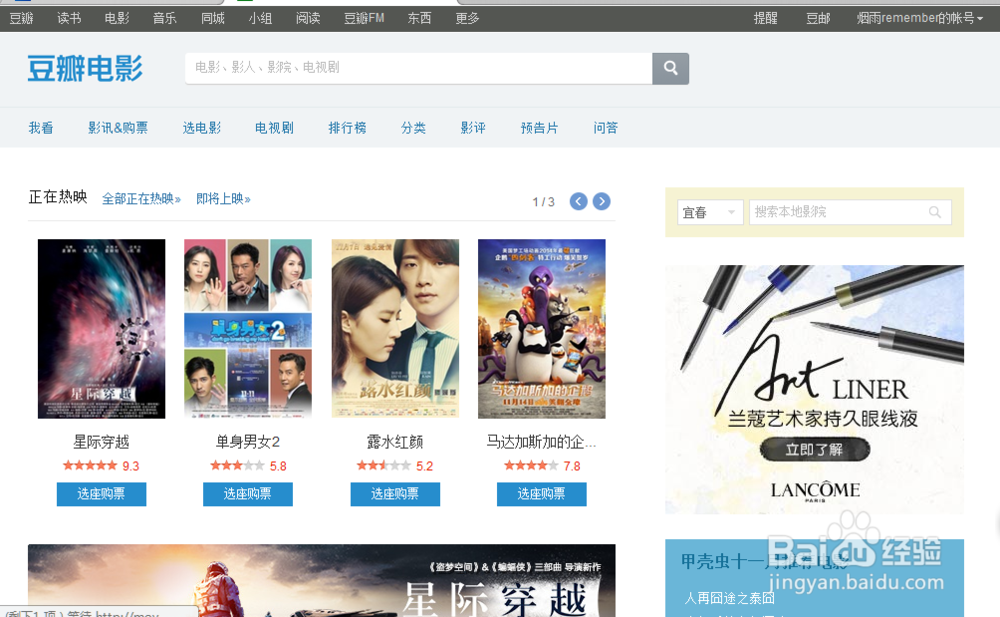Screen dimensions: 1000x617
Task: Open 同城 in the top bar
Action: [x=212, y=18]
